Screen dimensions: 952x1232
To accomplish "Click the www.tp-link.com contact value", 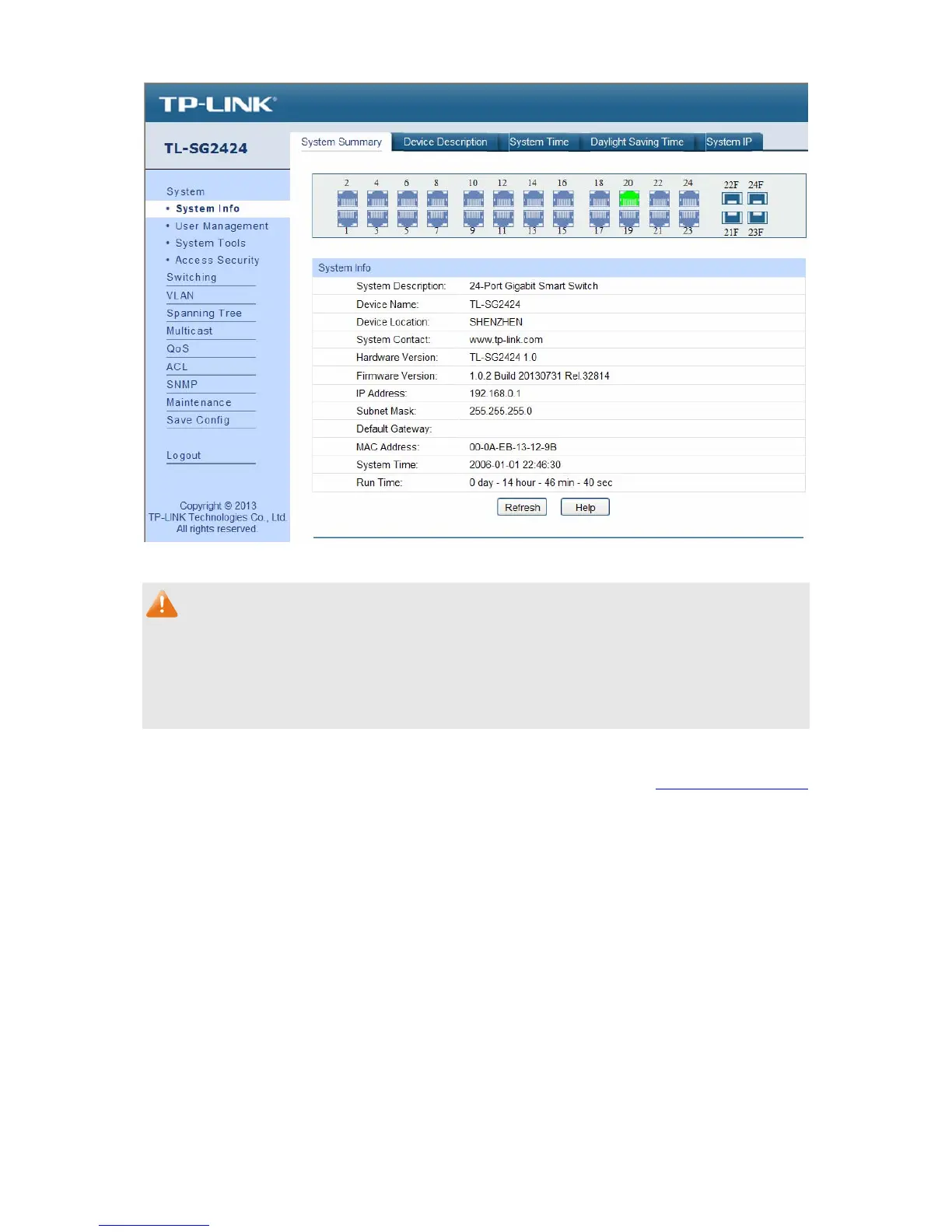I will pyautogui.click(x=506, y=340).
